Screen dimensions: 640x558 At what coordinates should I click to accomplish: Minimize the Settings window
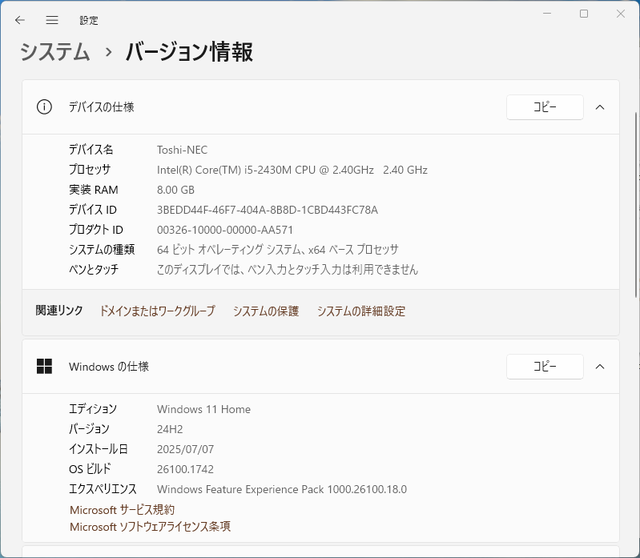547,14
